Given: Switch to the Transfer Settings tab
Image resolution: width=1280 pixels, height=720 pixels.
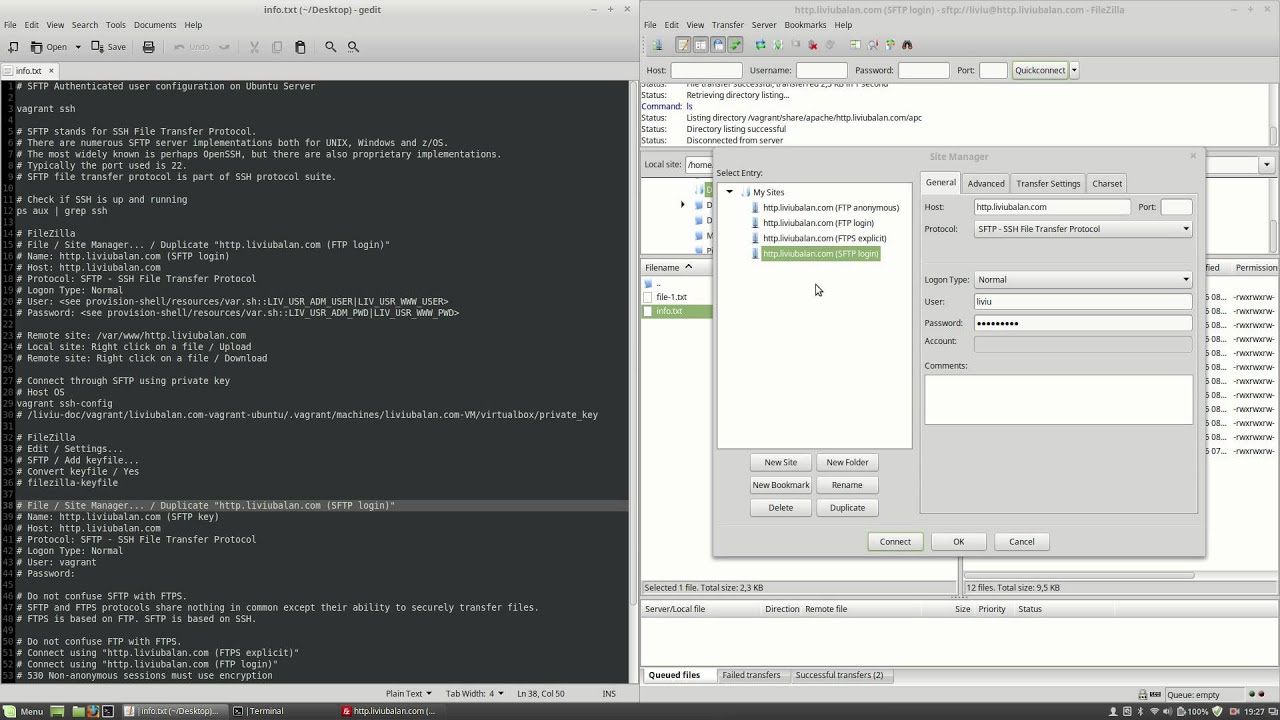Looking at the screenshot, I should coord(1048,183).
